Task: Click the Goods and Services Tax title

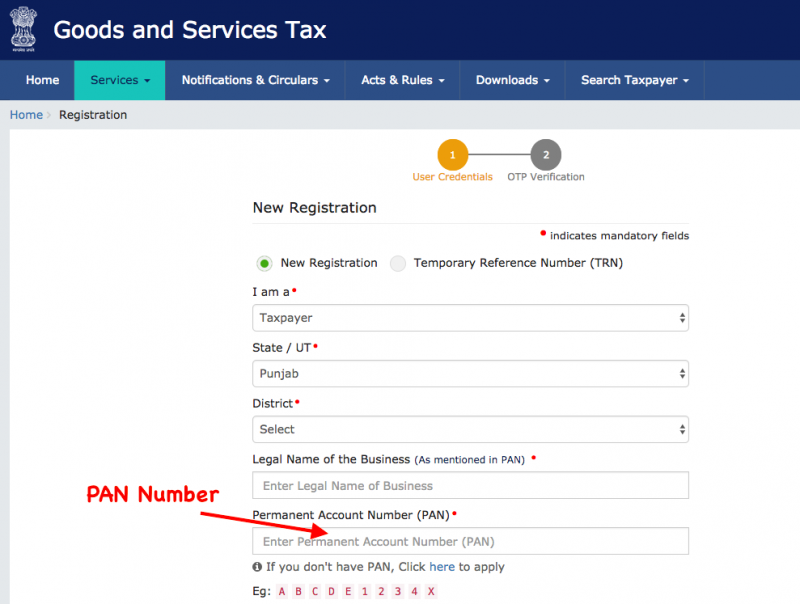Action: (x=190, y=30)
